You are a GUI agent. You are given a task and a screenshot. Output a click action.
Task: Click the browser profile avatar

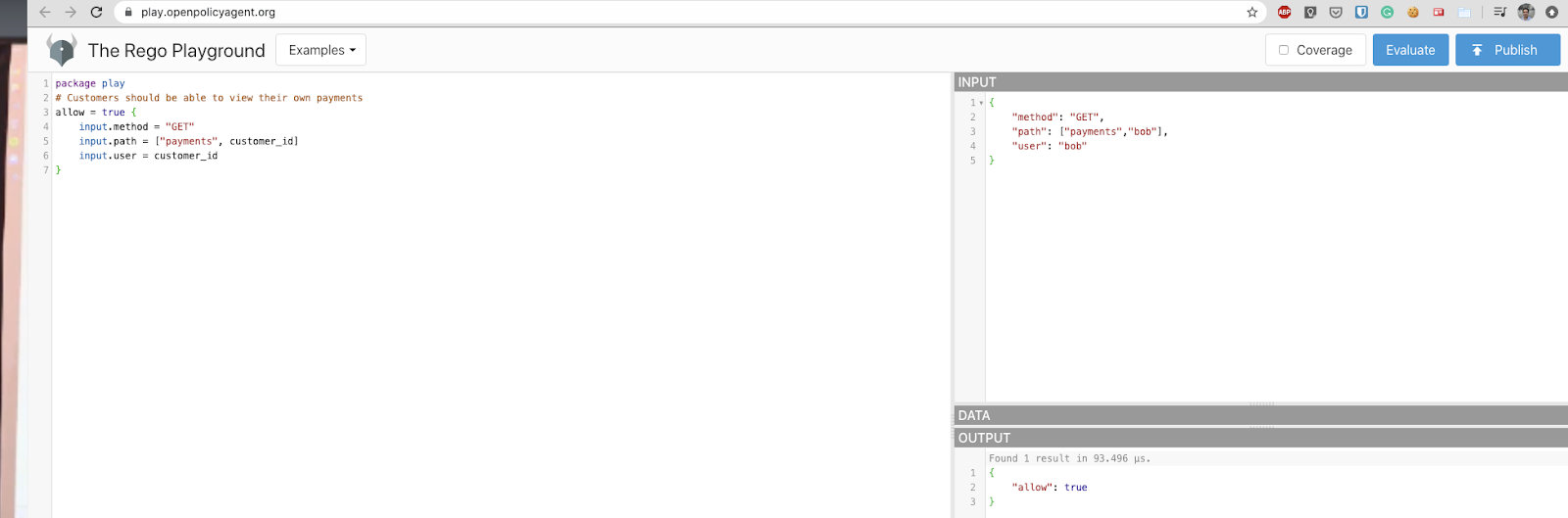click(1526, 12)
